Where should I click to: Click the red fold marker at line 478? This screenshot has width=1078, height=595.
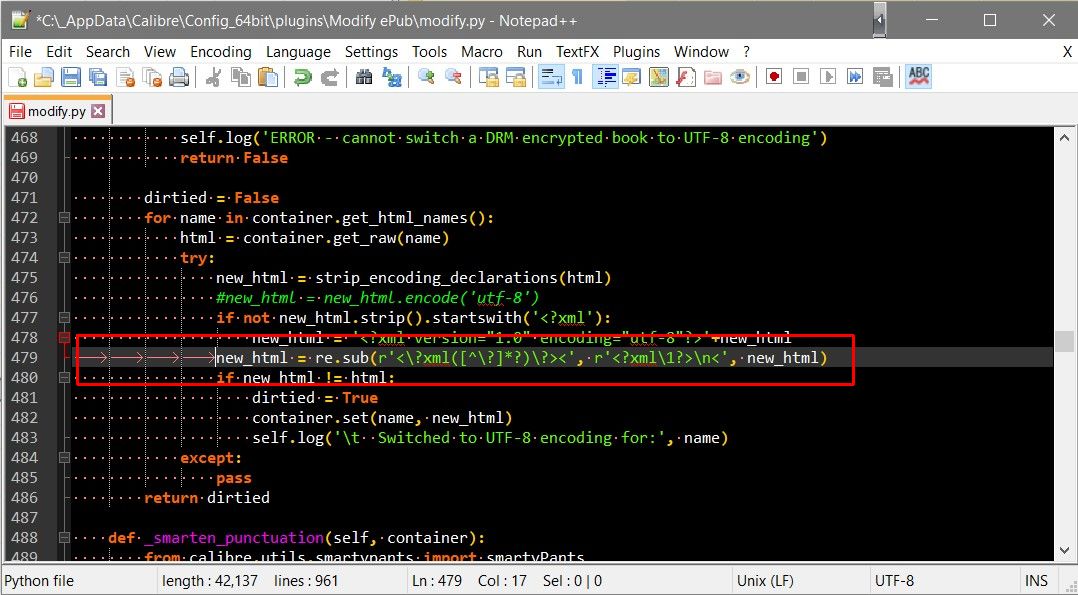pos(64,338)
